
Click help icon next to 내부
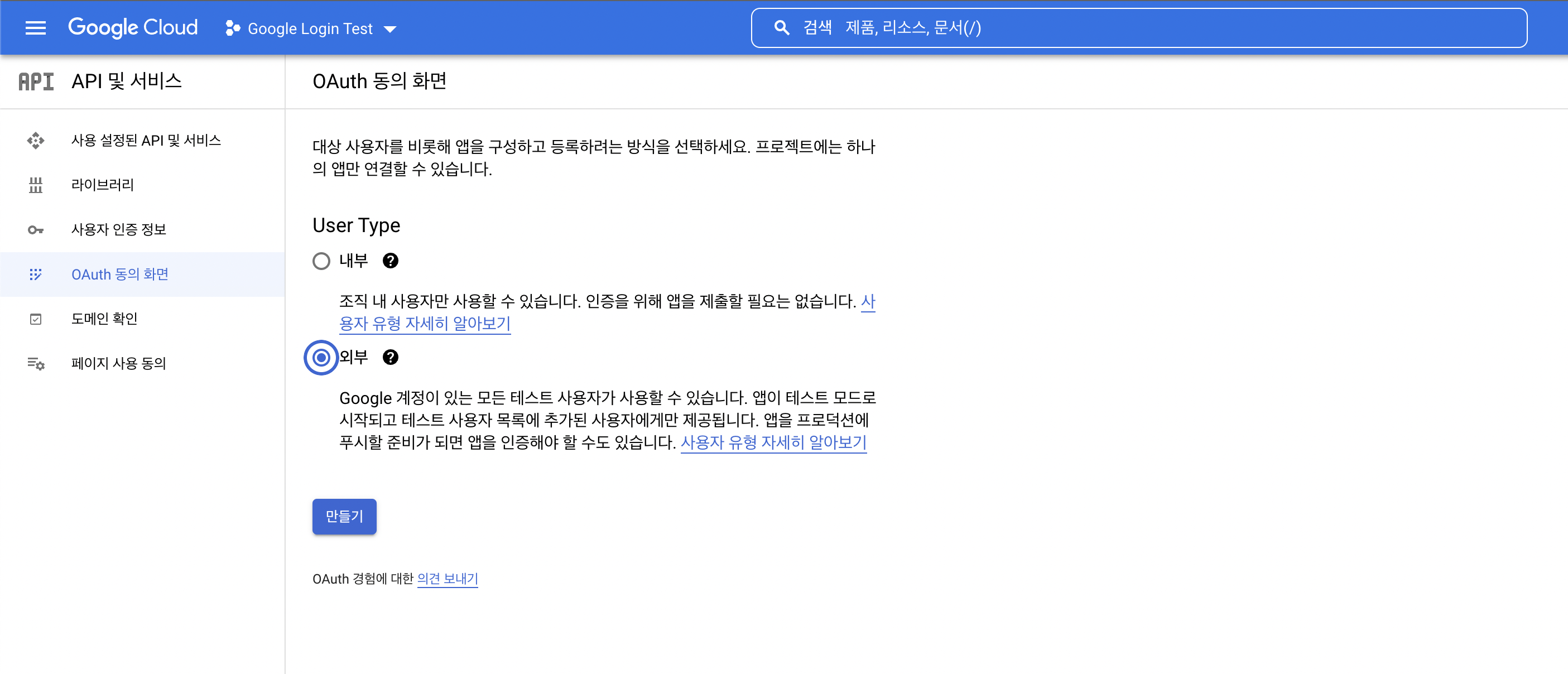pyautogui.click(x=390, y=261)
